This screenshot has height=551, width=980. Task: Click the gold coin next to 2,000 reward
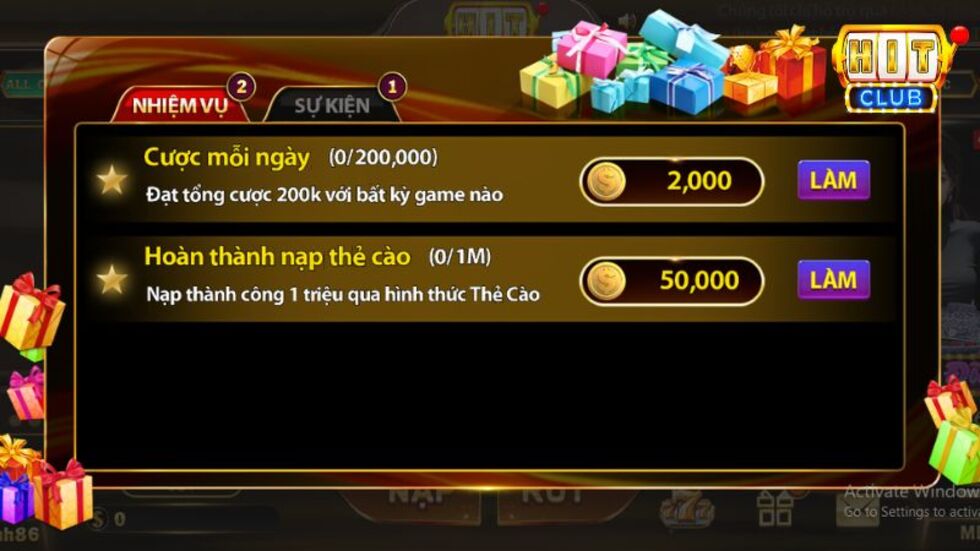click(x=606, y=182)
